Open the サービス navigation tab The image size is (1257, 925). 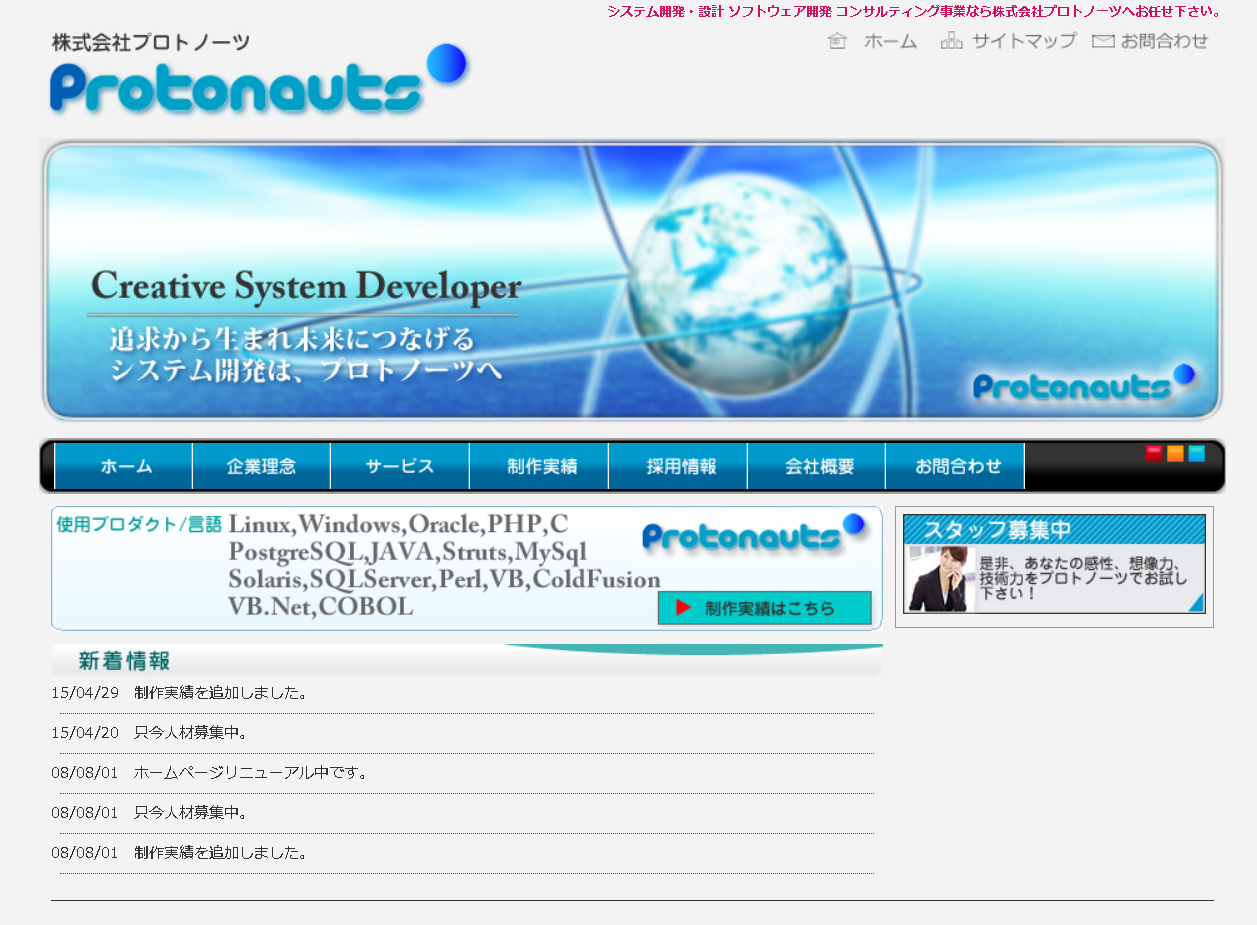(x=400, y=466)
